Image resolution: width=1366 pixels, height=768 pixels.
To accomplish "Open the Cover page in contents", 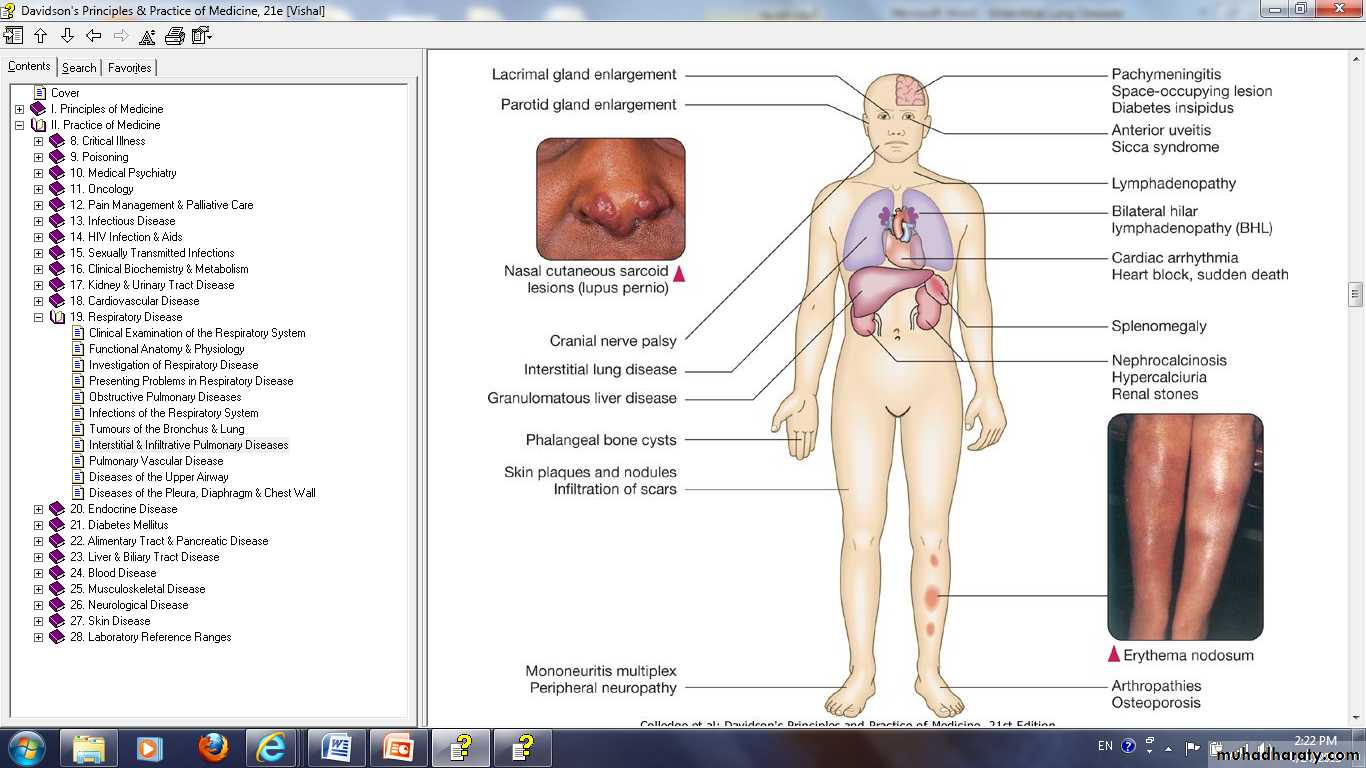I will 65,93.
